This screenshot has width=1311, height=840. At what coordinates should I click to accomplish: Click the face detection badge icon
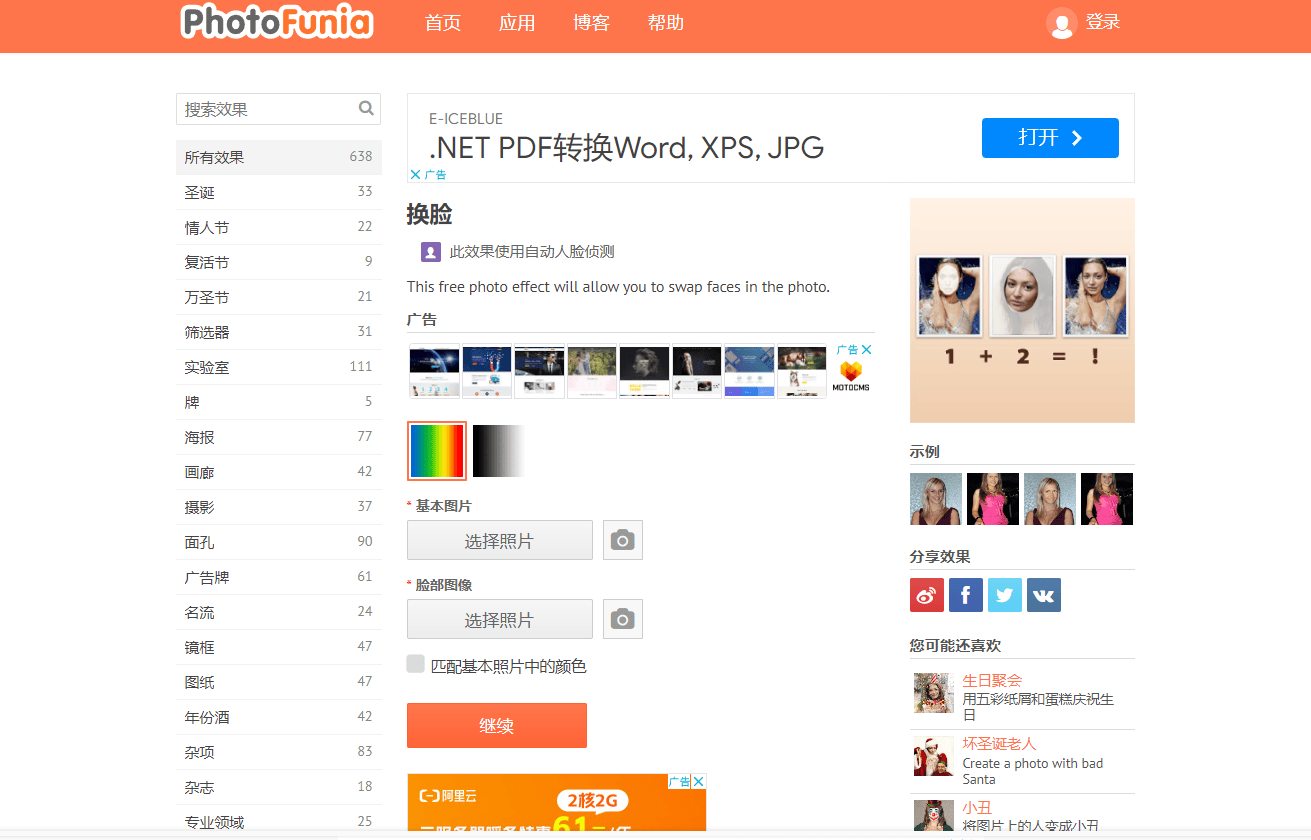[430, 251]
